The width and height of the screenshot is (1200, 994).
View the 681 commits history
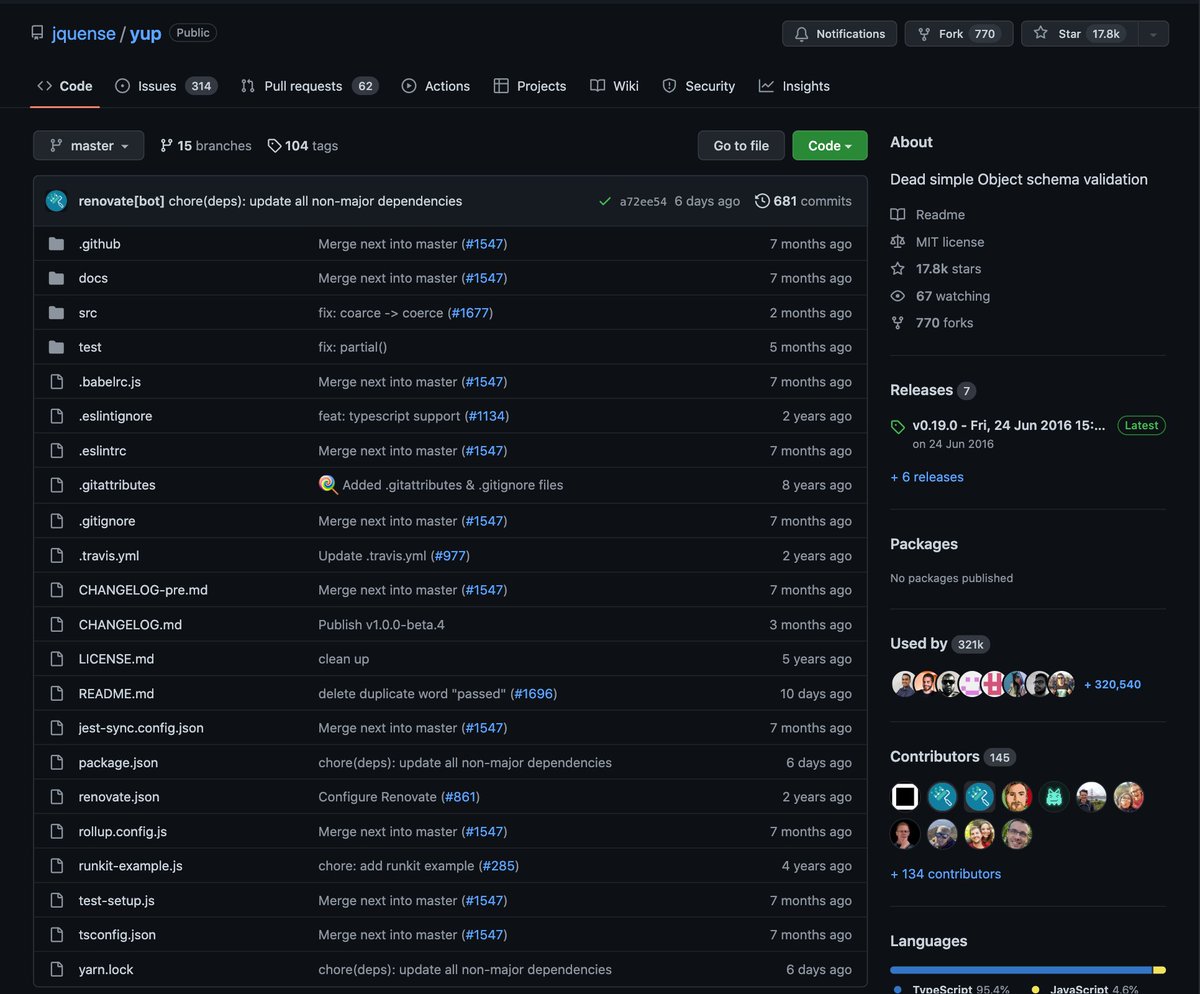(x=803, y=201)
